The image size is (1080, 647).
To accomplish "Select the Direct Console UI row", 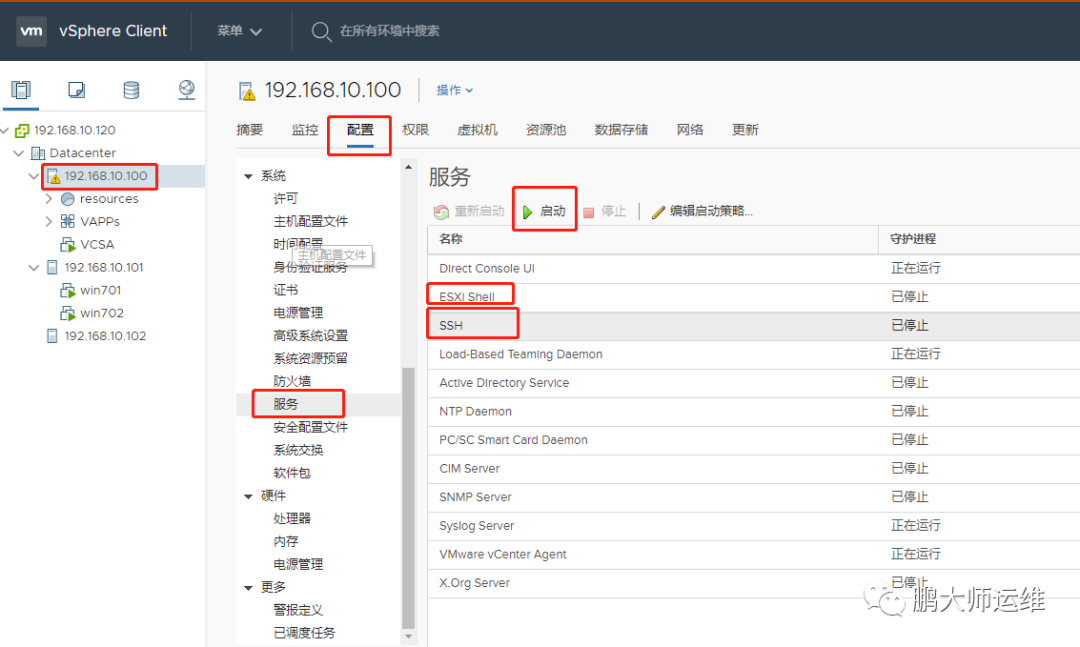I will pos(754,269).
